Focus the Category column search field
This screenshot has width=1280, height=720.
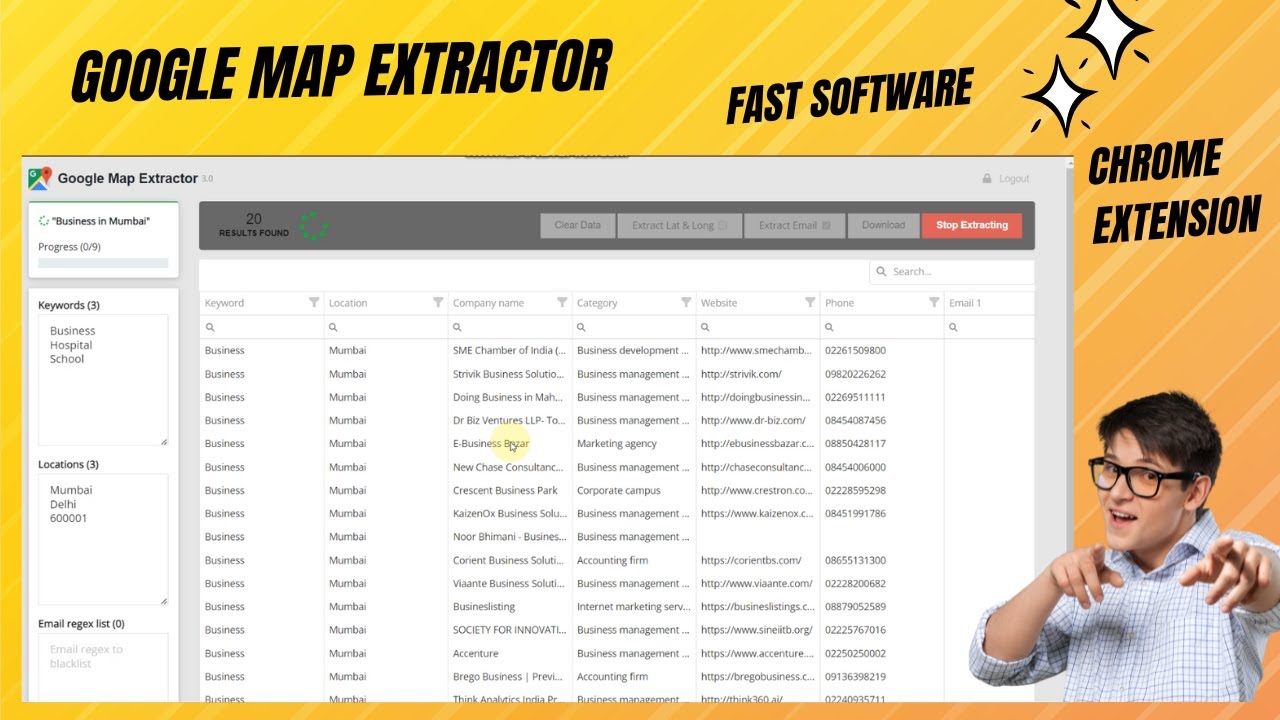coord(634,327)
